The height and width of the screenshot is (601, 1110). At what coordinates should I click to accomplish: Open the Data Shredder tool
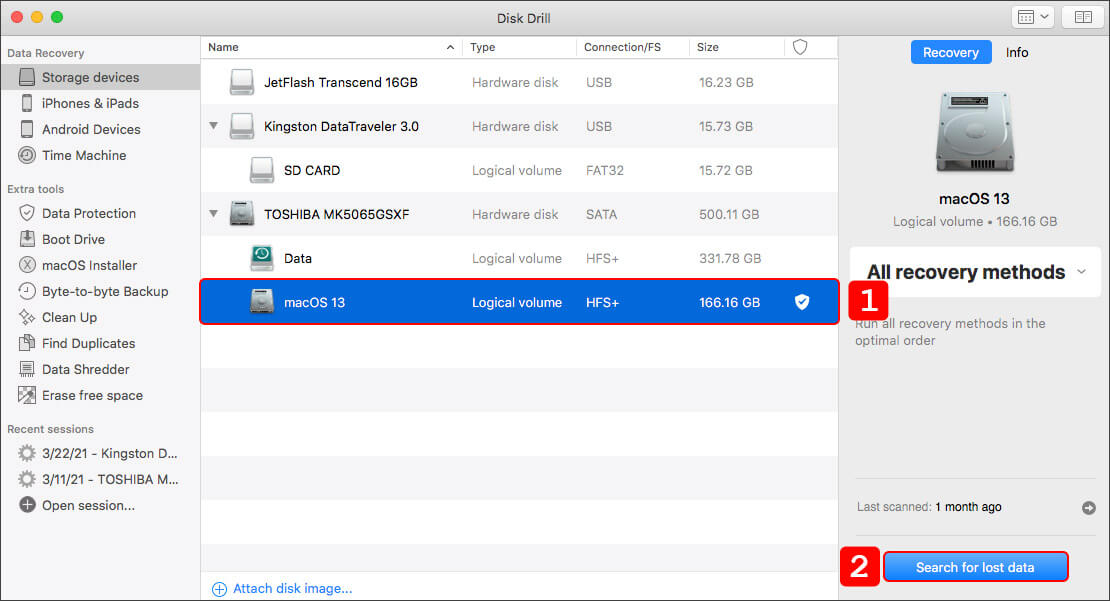coord(85,370)
